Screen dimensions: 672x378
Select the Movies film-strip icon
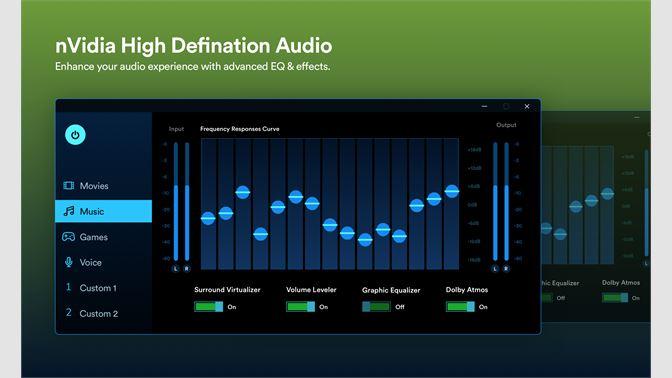click(69, 186)
